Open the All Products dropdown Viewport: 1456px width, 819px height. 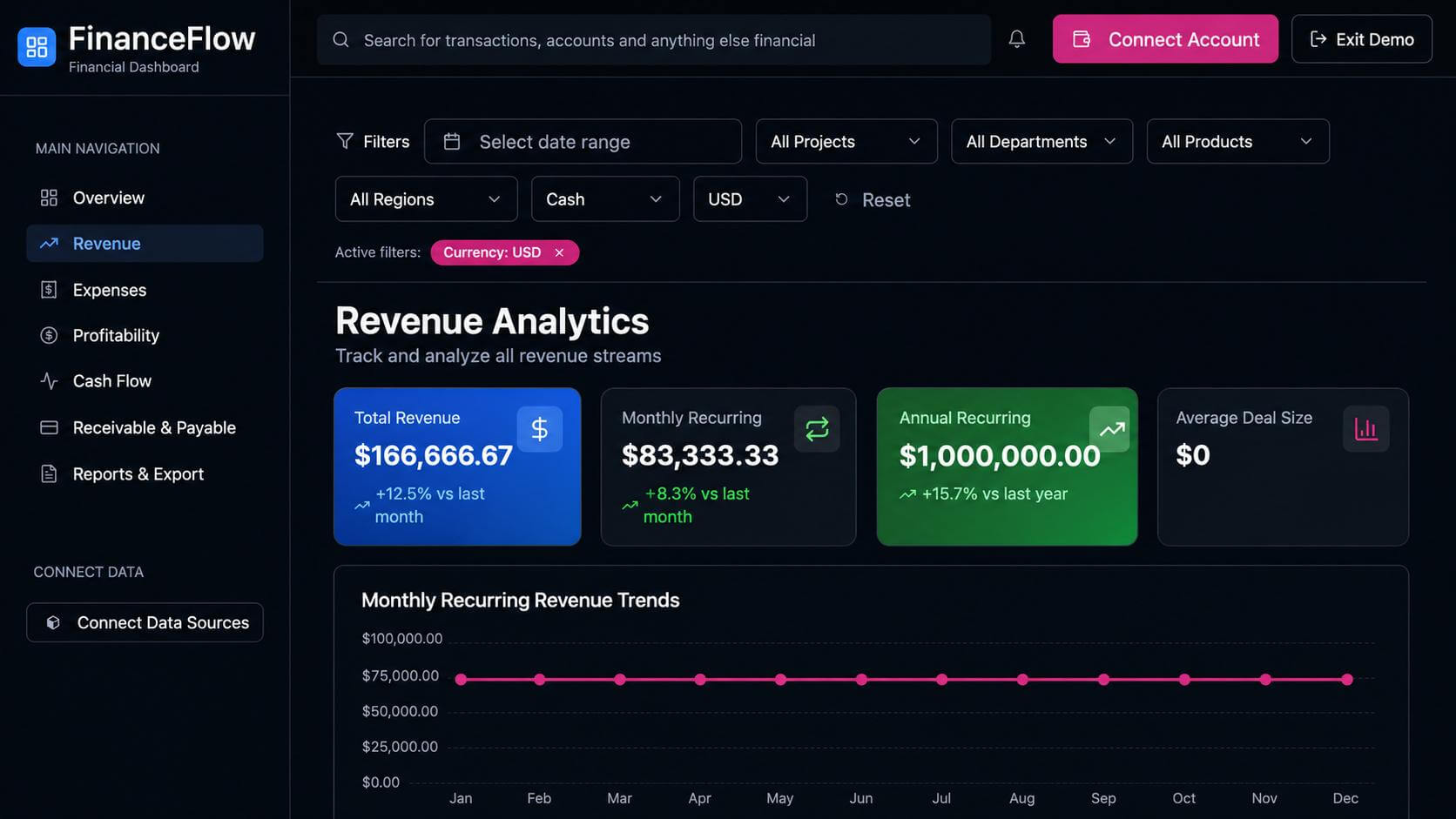(1237, 141)
